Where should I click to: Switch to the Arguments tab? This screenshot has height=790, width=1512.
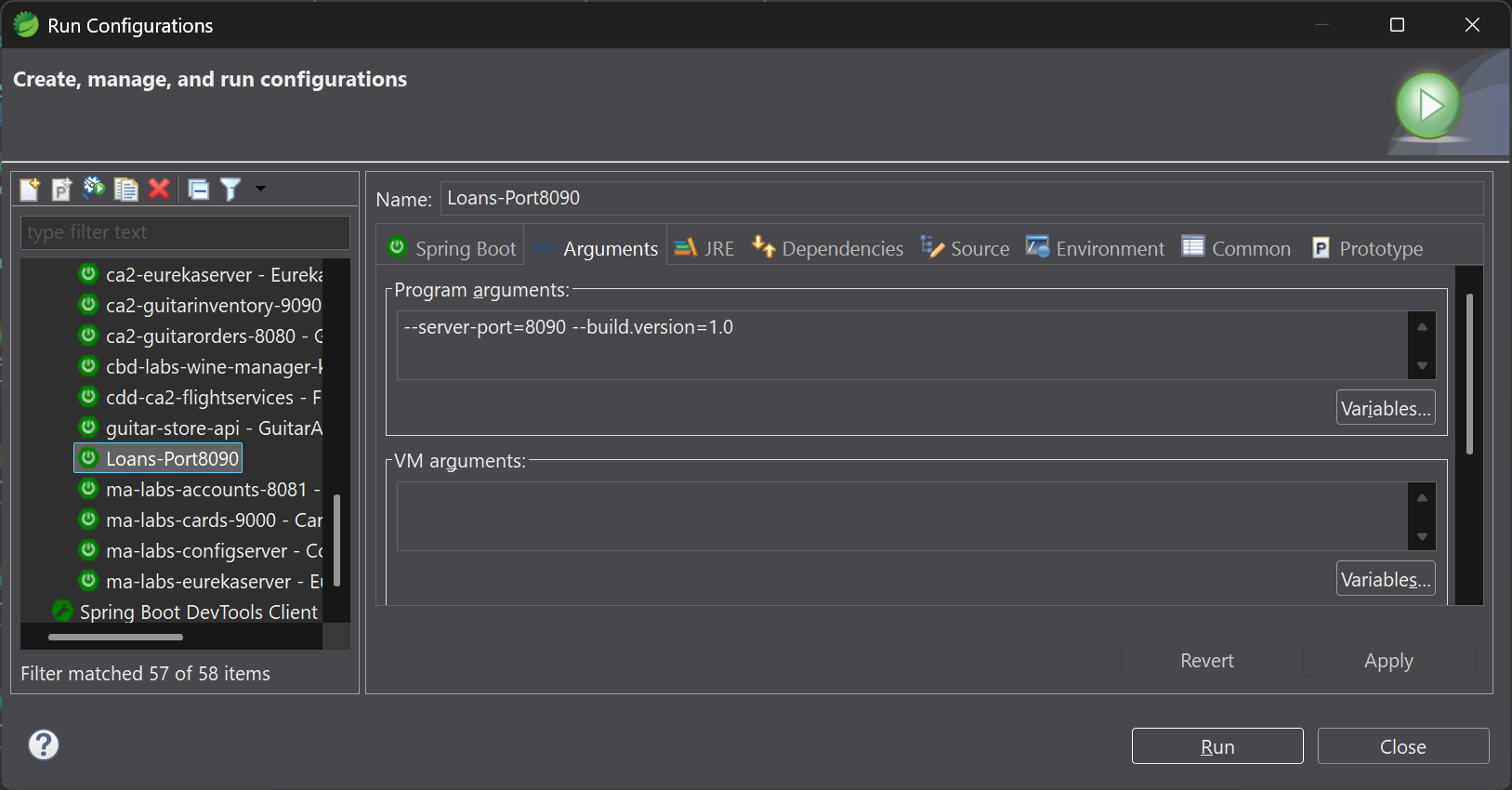[596, 248]
